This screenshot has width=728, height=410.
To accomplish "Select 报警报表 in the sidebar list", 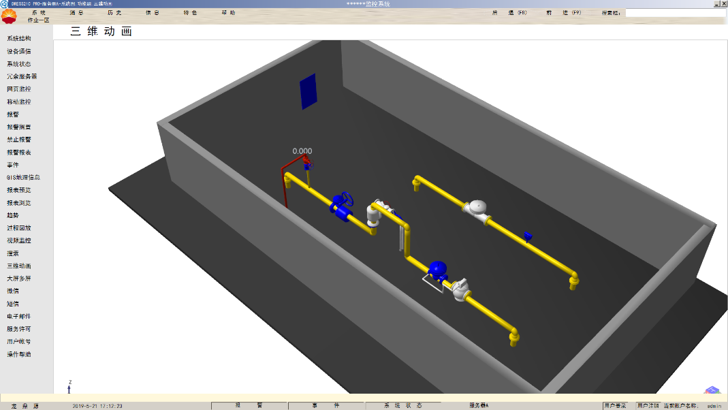I will click(x=19, y=153).
